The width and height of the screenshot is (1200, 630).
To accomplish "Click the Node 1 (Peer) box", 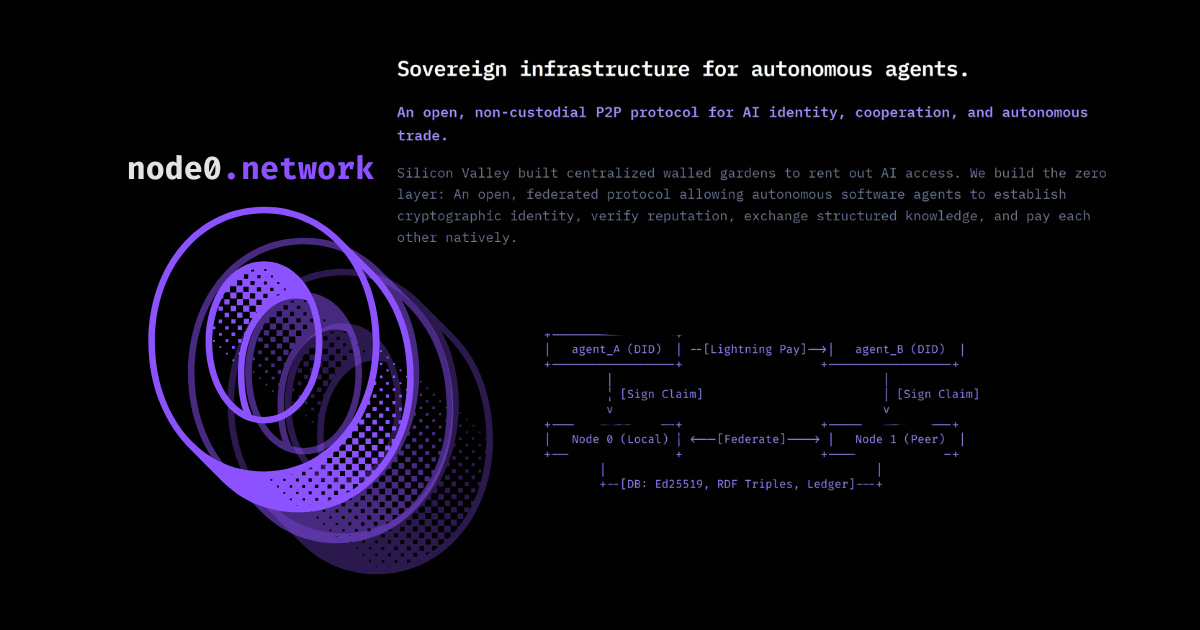I will (x=894, y=439).
